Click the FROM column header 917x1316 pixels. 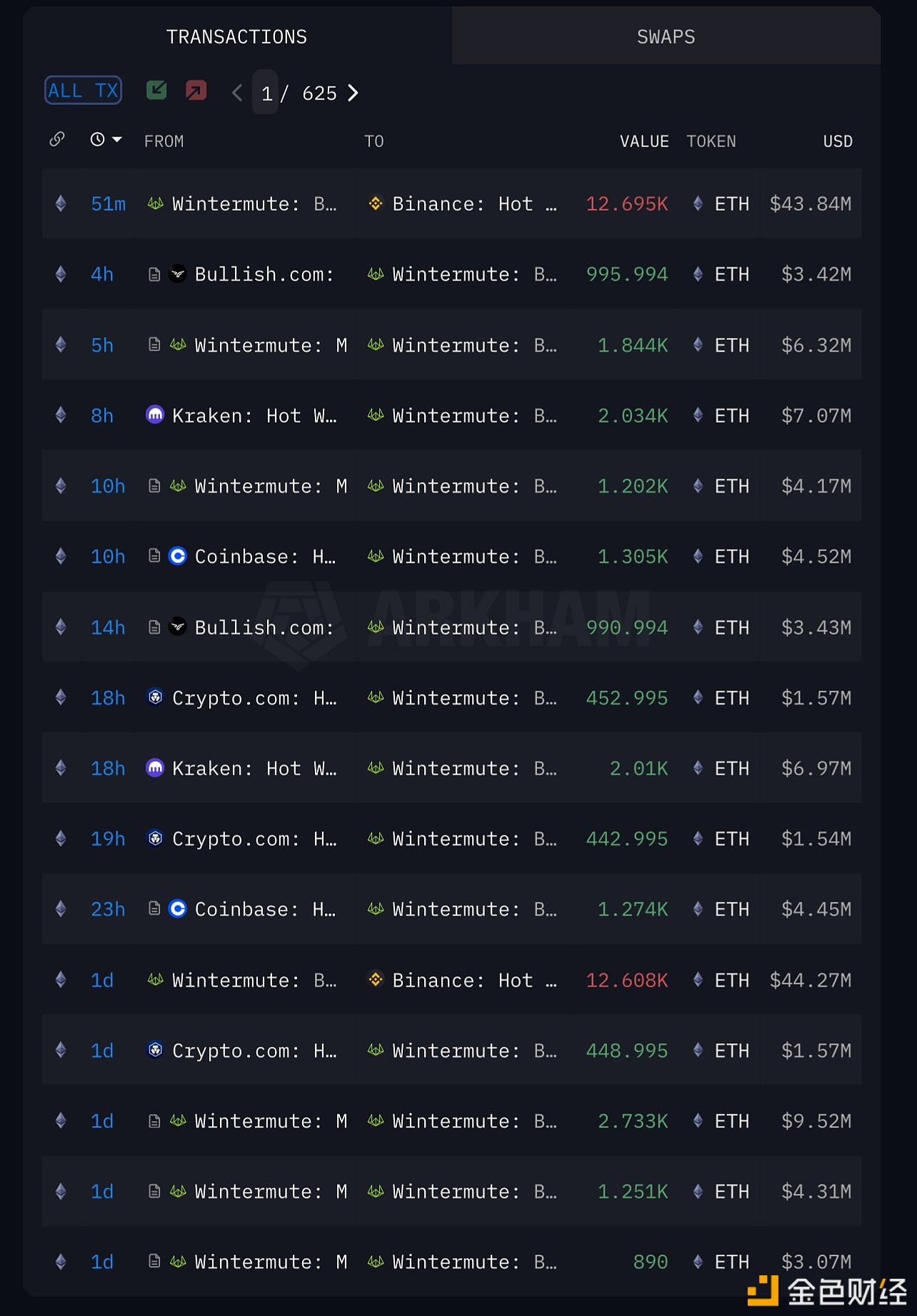tap(164, 141)
